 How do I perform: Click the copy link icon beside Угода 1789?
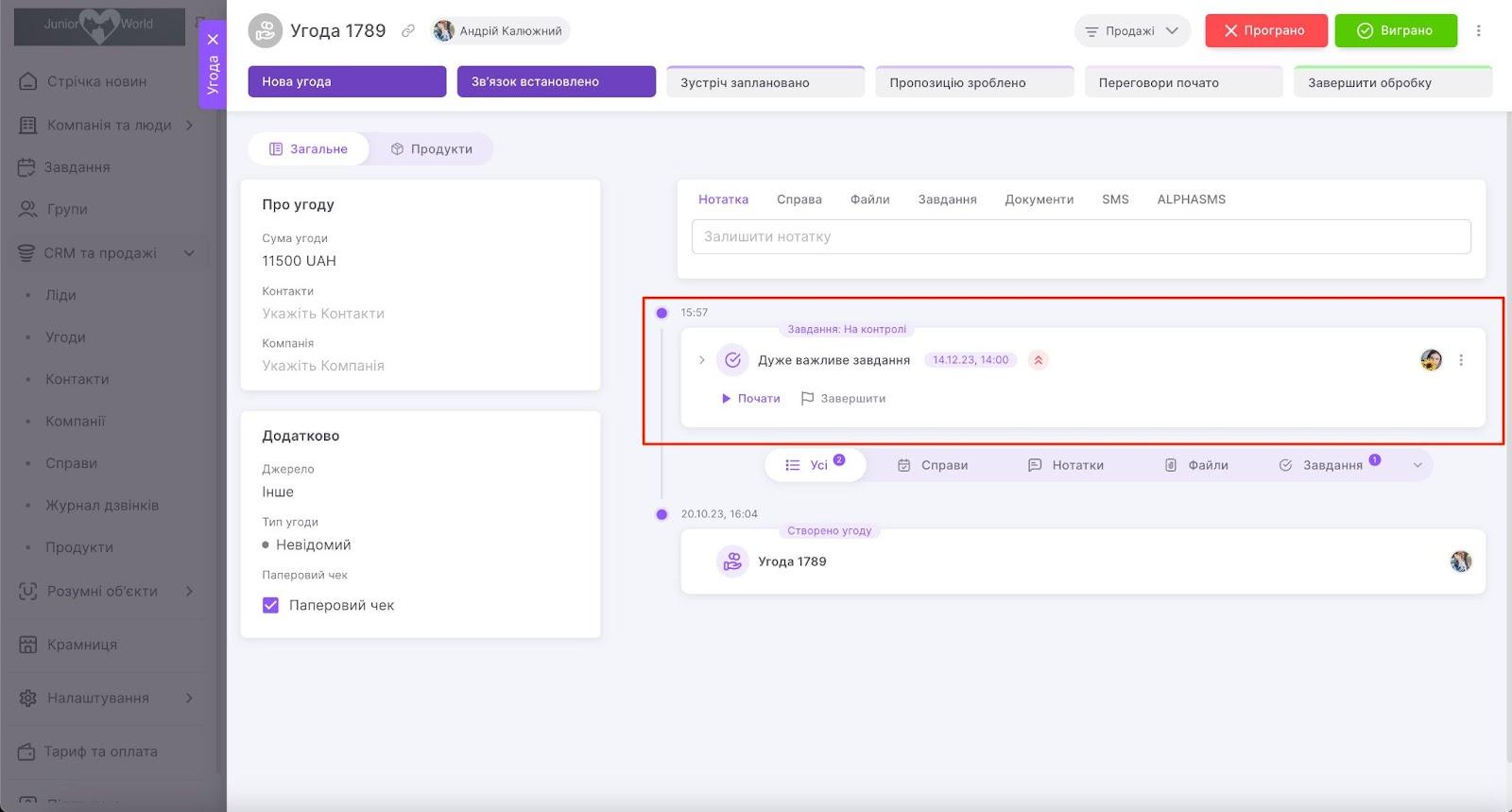(x=408, y=31)
